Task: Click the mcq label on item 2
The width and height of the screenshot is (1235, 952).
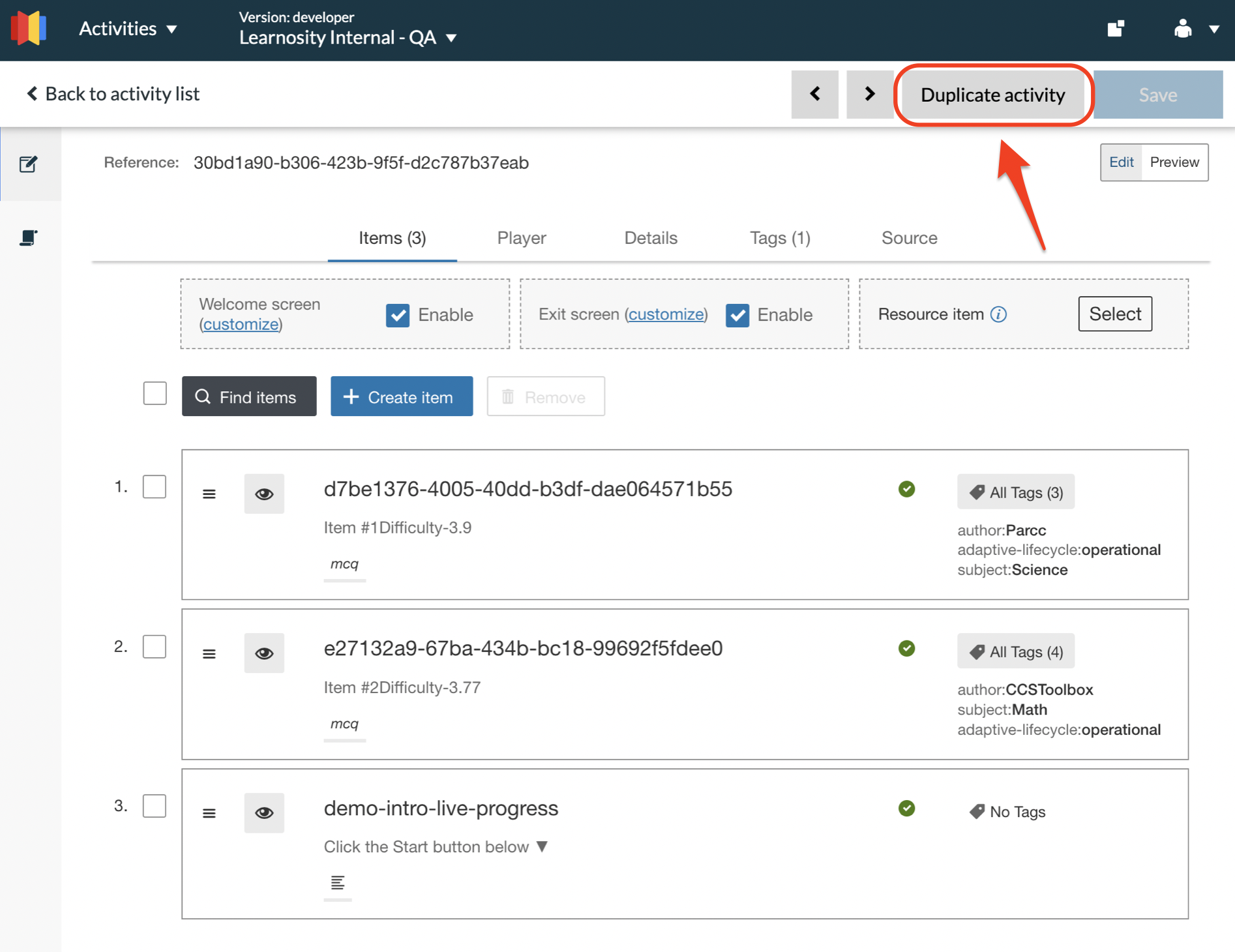Action: click(344, 724)
